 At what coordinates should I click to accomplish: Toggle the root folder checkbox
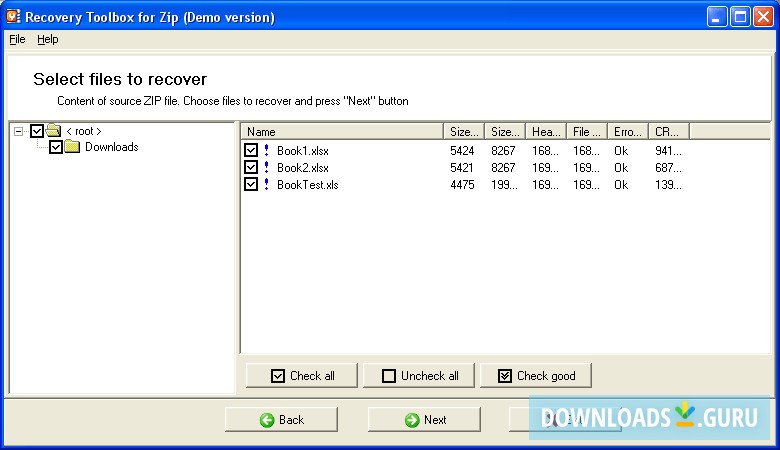click(37, 131)
